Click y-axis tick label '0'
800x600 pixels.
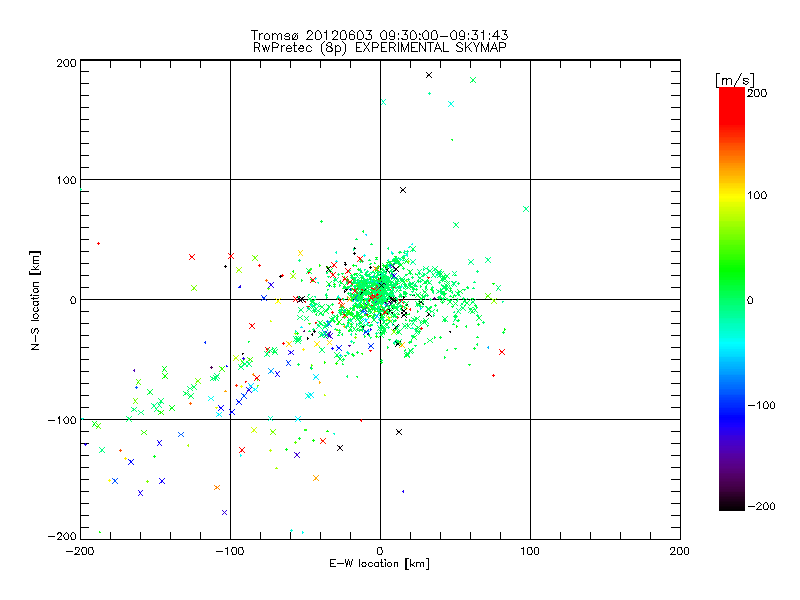pos(73,300)
